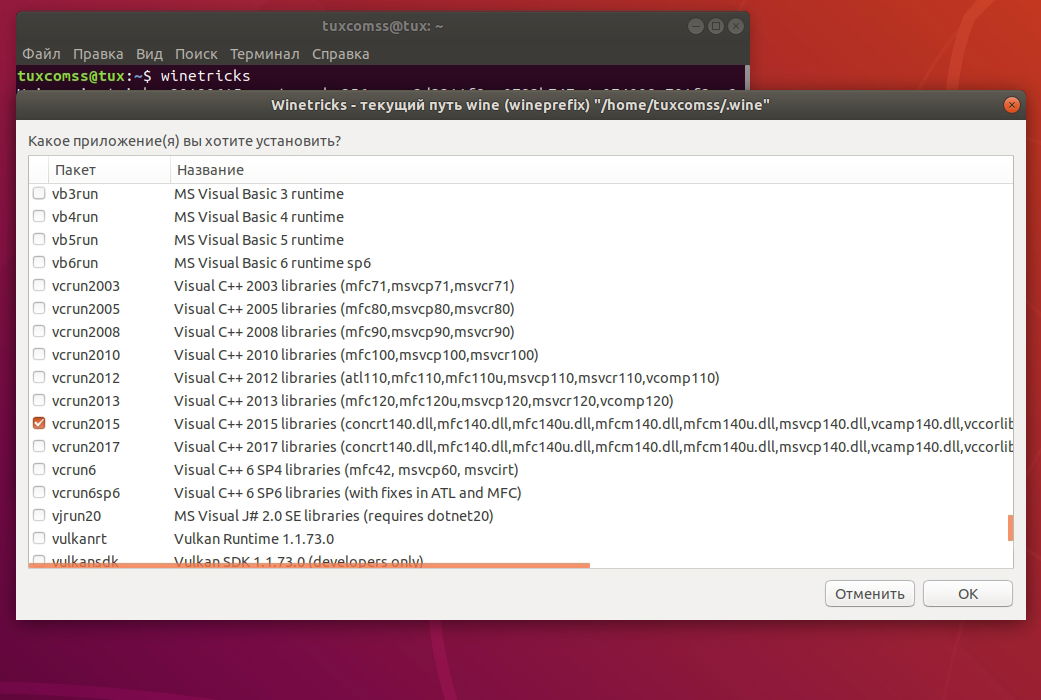This screenshot has height=700, width=1041.
Task: Open the Справка menu in terminal
Action: coord(341,54)
